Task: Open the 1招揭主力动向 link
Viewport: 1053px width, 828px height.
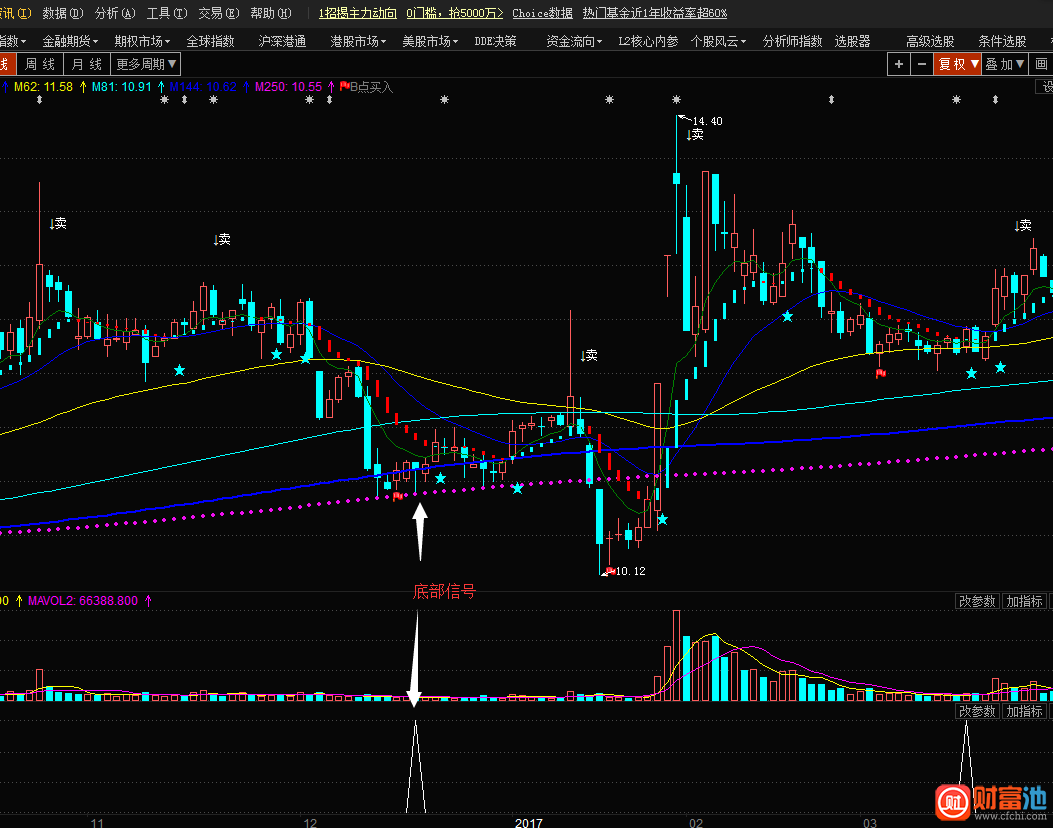Action: click(x=357, y=13)
